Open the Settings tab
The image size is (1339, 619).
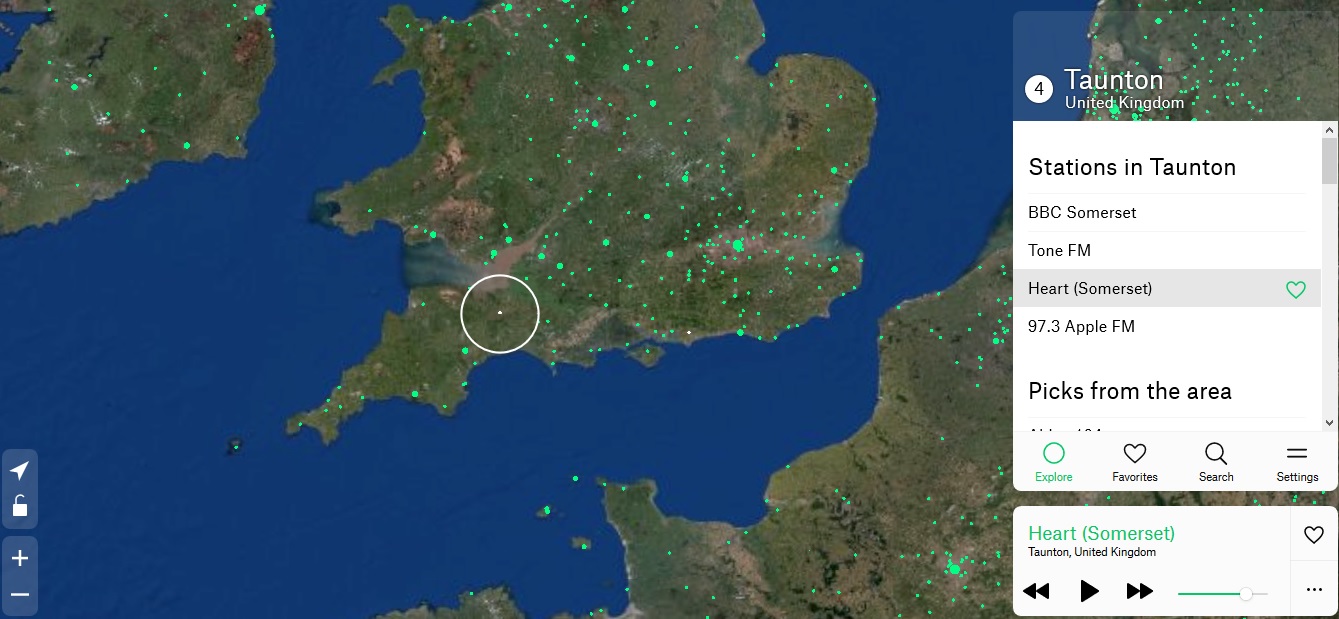click(x=1297, y=463)
